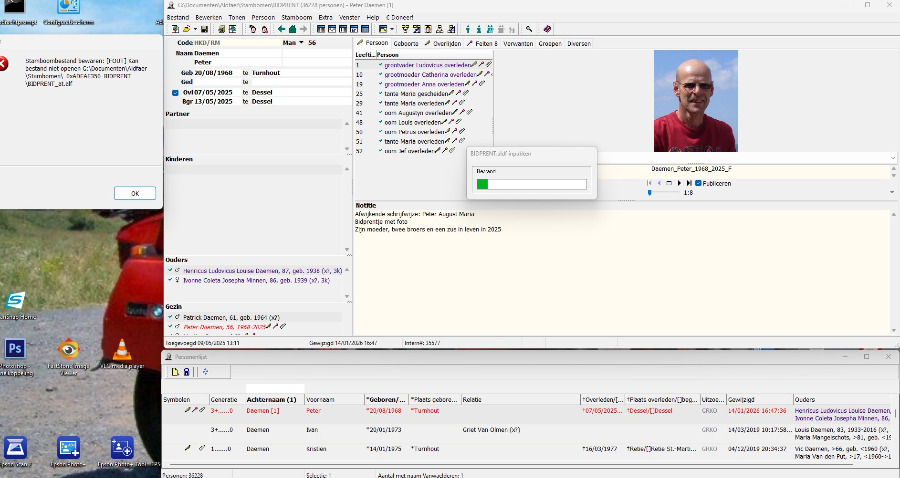900x478 pixels.
Task: Click the green home icon in the toolbar
Action: pyautogui.click(x=291, y=29)
